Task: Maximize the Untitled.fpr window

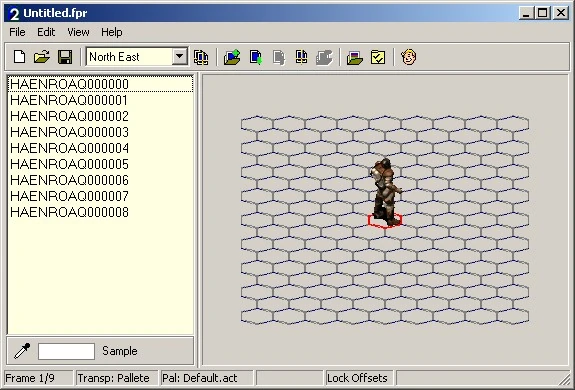Action: point(542,13)
